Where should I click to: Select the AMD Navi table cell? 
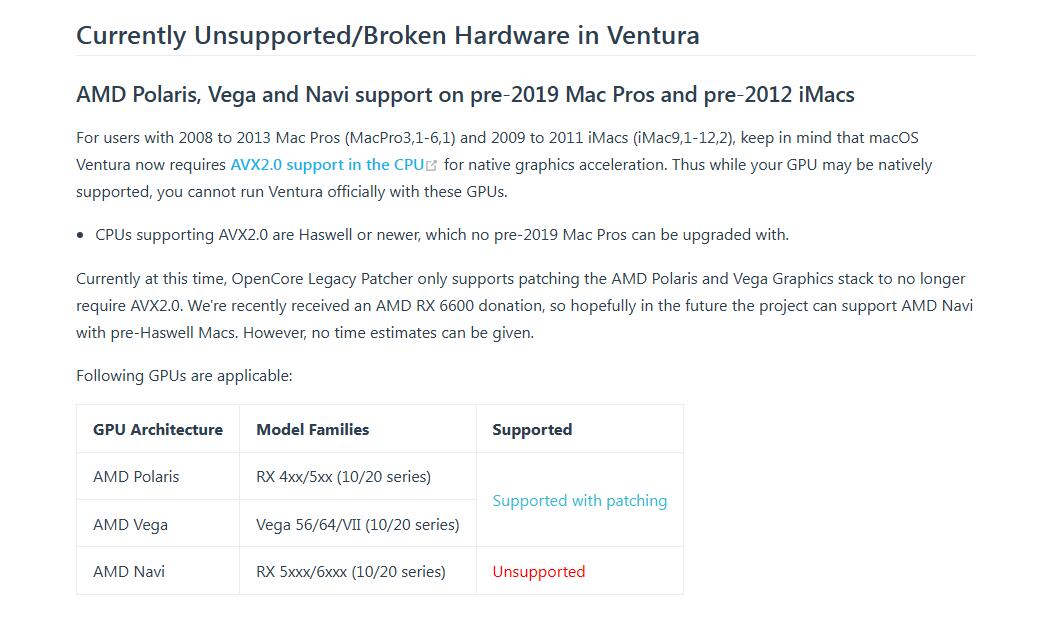(129, 571)
